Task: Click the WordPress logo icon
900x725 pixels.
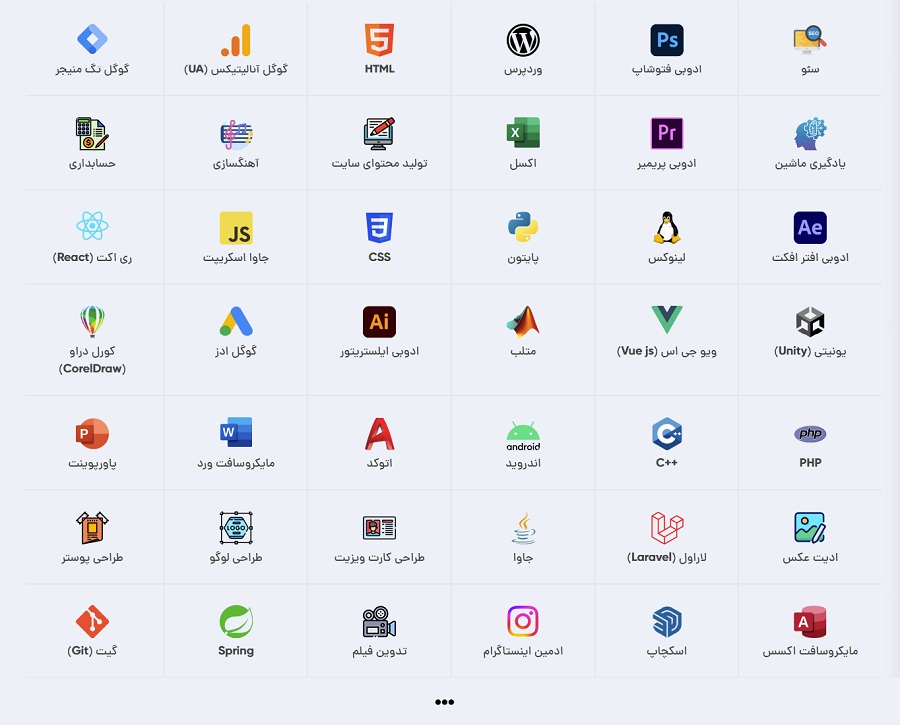Action: [x=523, y=40]
